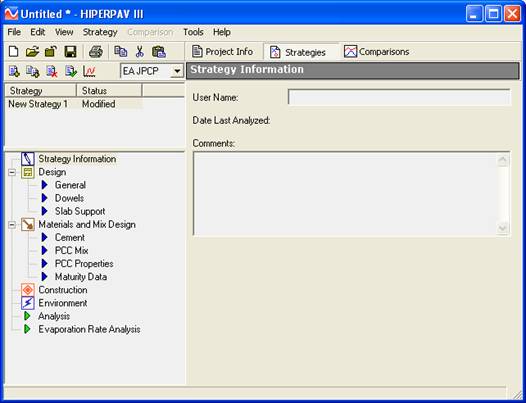Click the Design node icon in tree

coord(28,172)
